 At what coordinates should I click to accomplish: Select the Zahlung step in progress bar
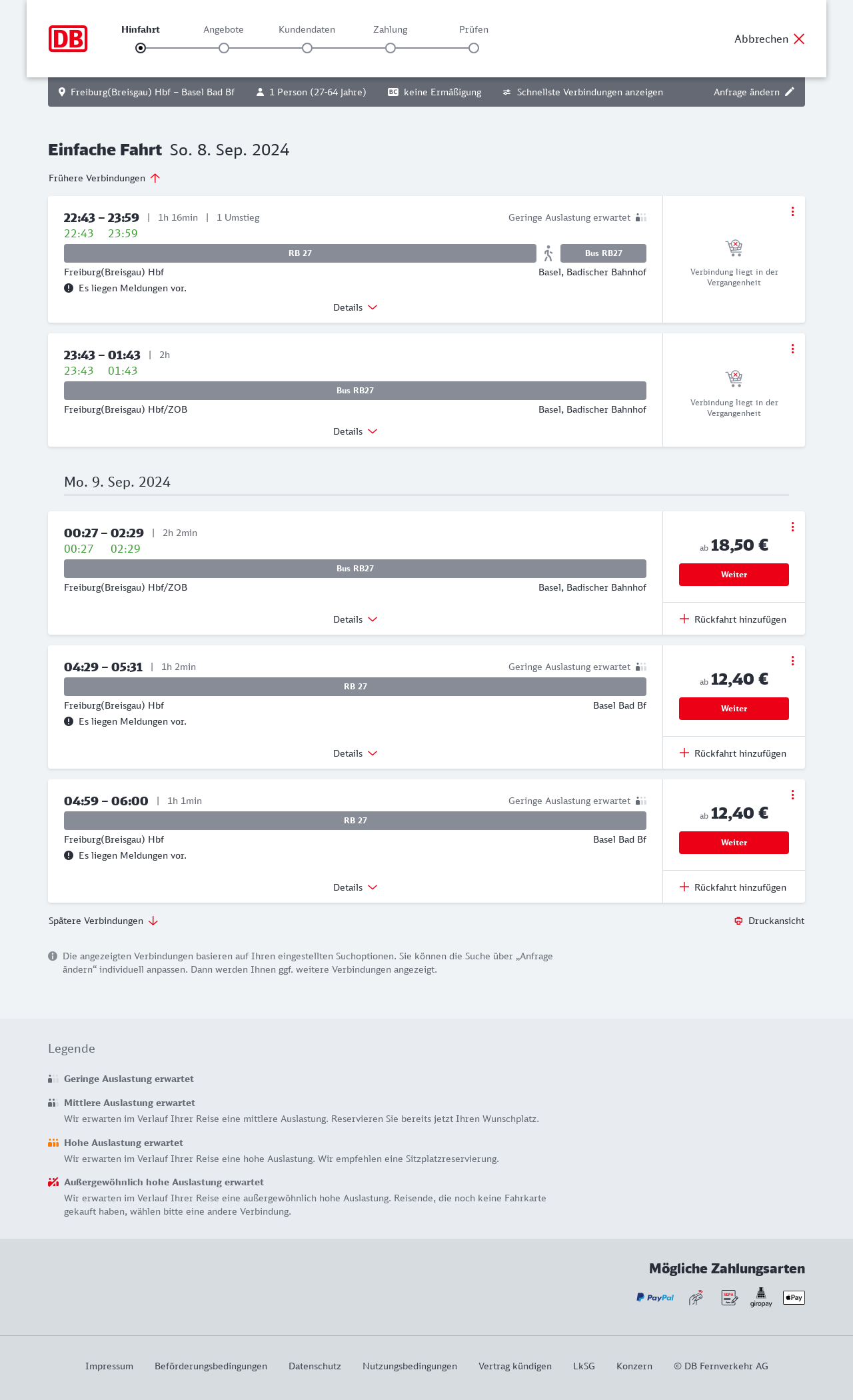coord(391,47)
